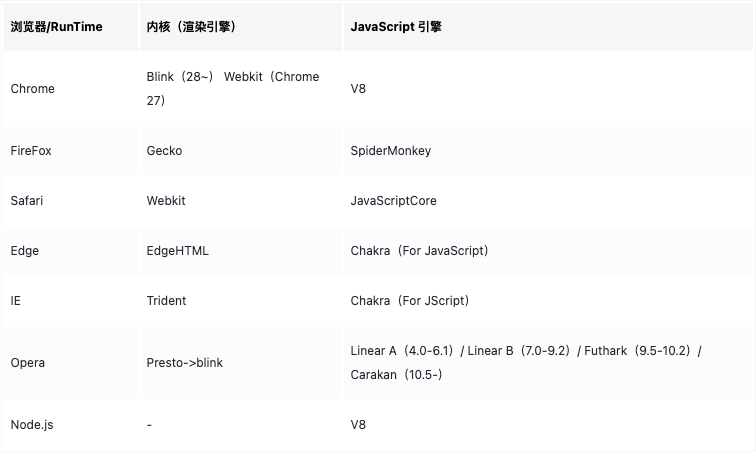Click the Linear A / Carakan engines cell
Viewport: 756px width, 453px height.
(527, 363)
